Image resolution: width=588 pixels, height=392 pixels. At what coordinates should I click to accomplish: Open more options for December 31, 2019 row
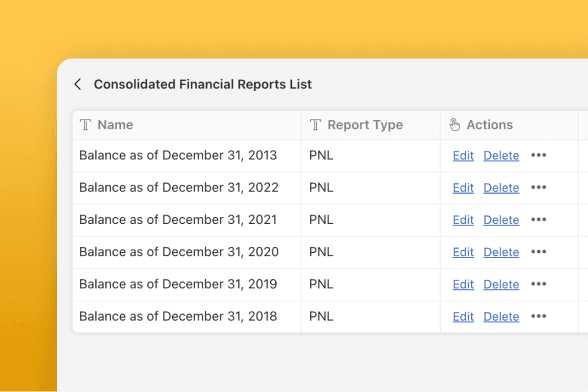pos(538,284)
